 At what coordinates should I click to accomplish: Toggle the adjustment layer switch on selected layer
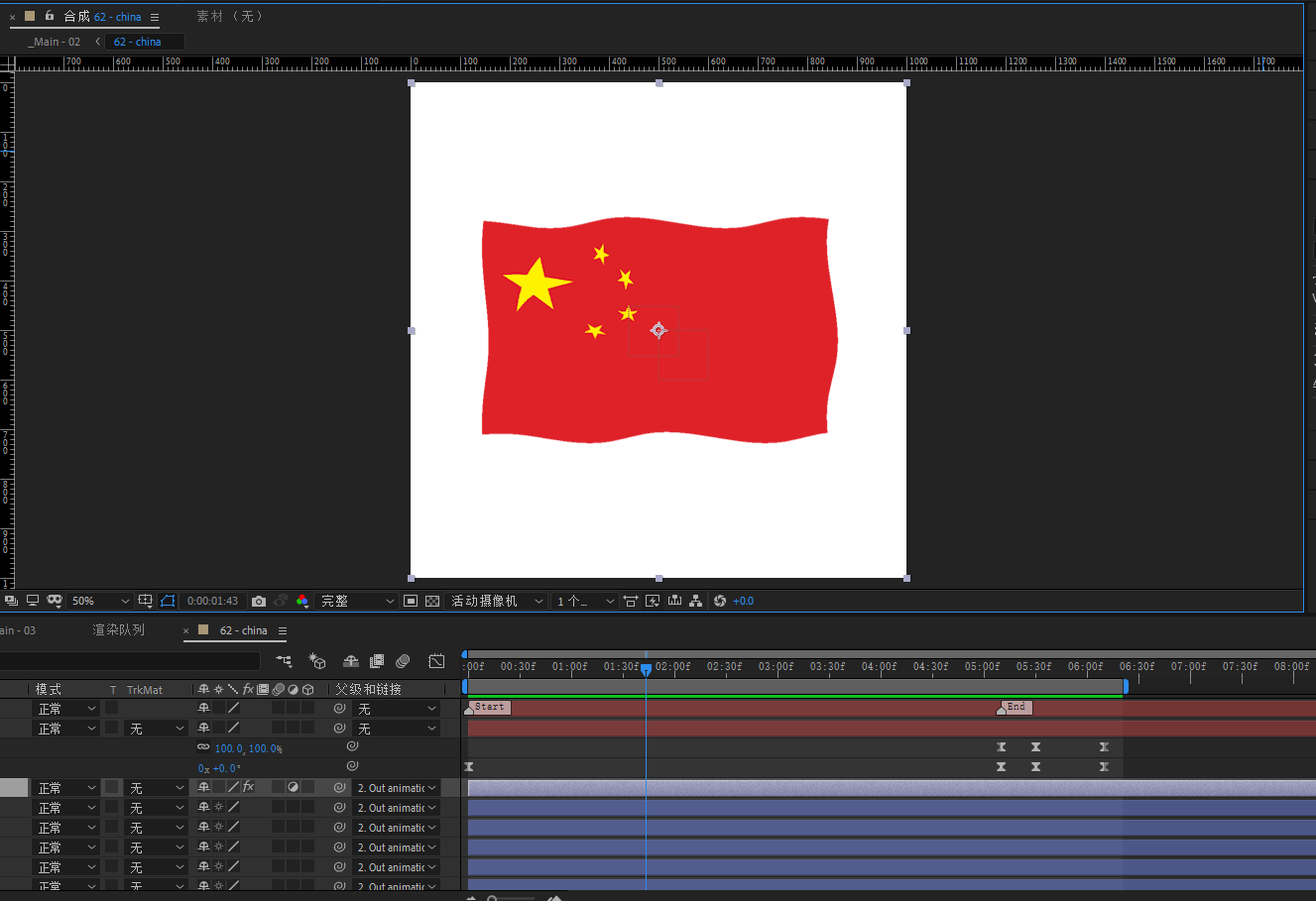point(293,787)
